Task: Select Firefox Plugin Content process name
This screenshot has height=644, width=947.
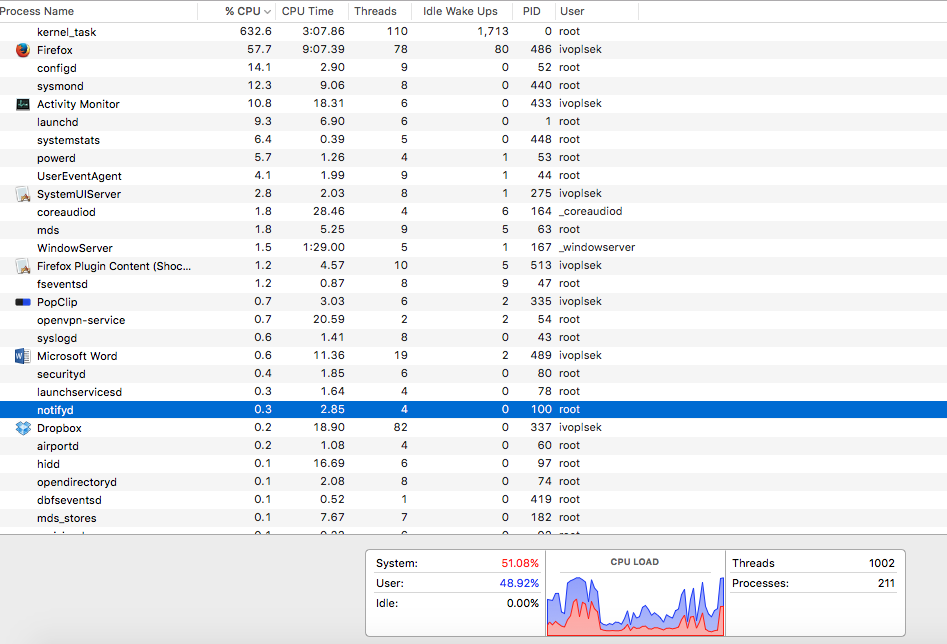Action: click(114, 266)
